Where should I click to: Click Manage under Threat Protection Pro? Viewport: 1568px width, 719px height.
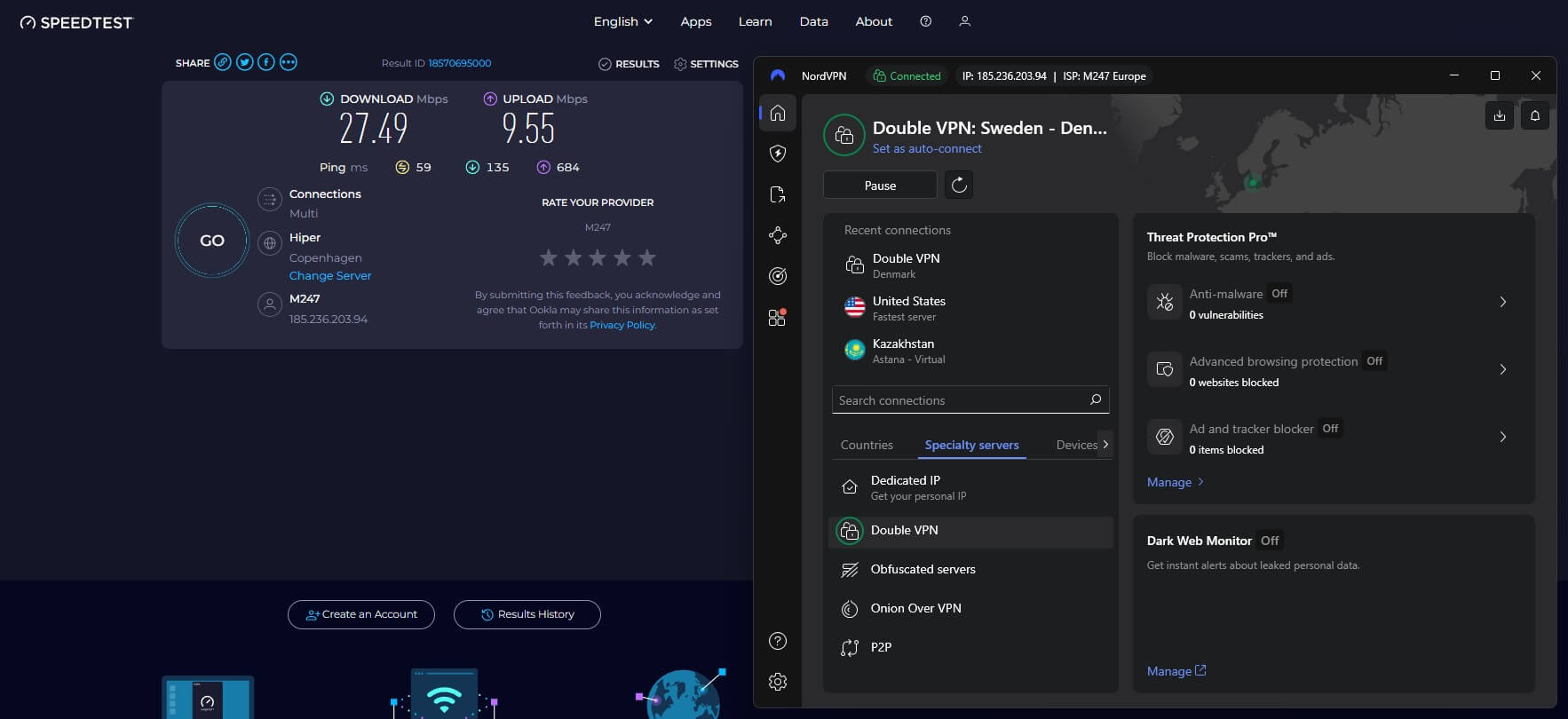[1175, 482]
